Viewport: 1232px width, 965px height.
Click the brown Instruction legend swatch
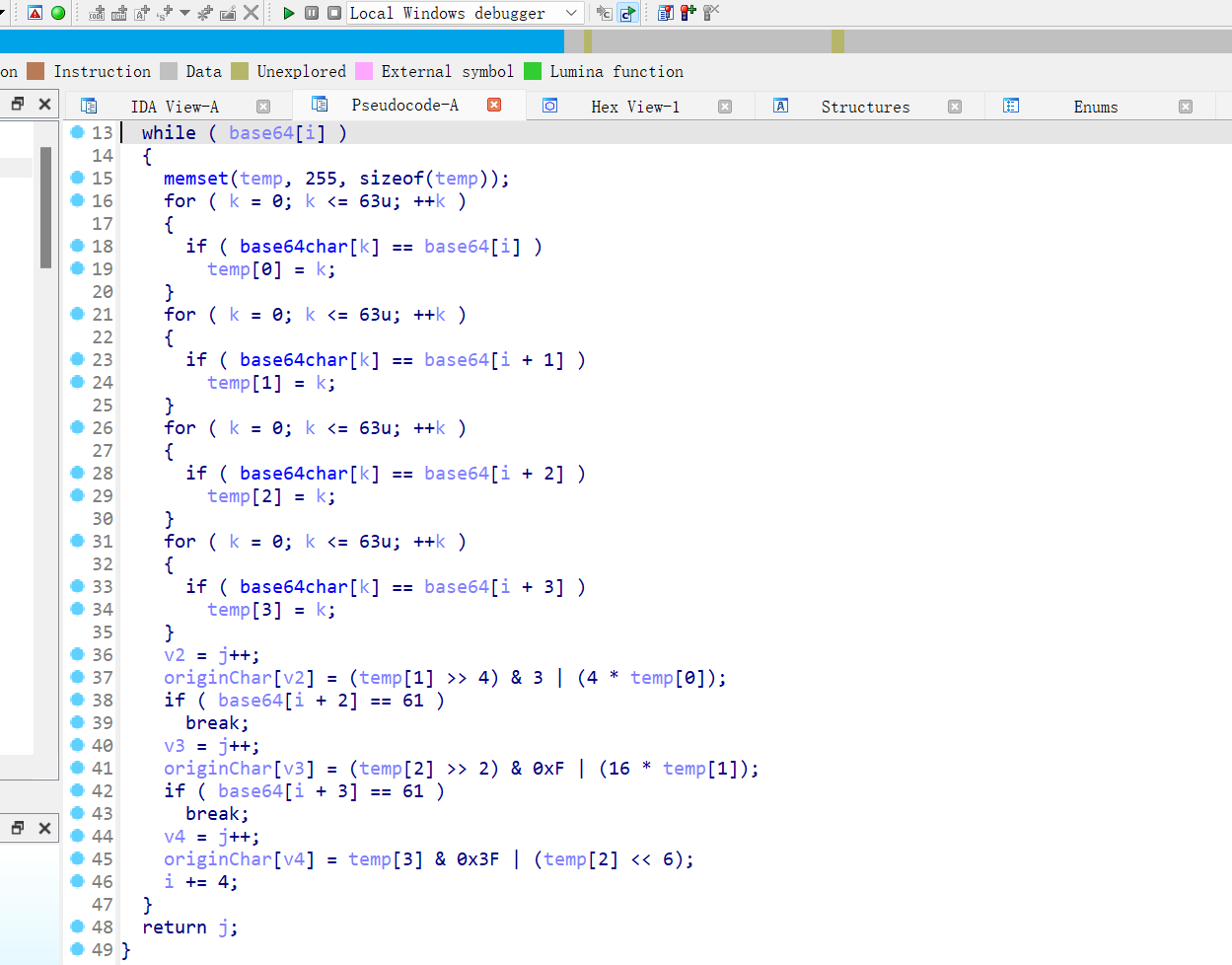36,71
